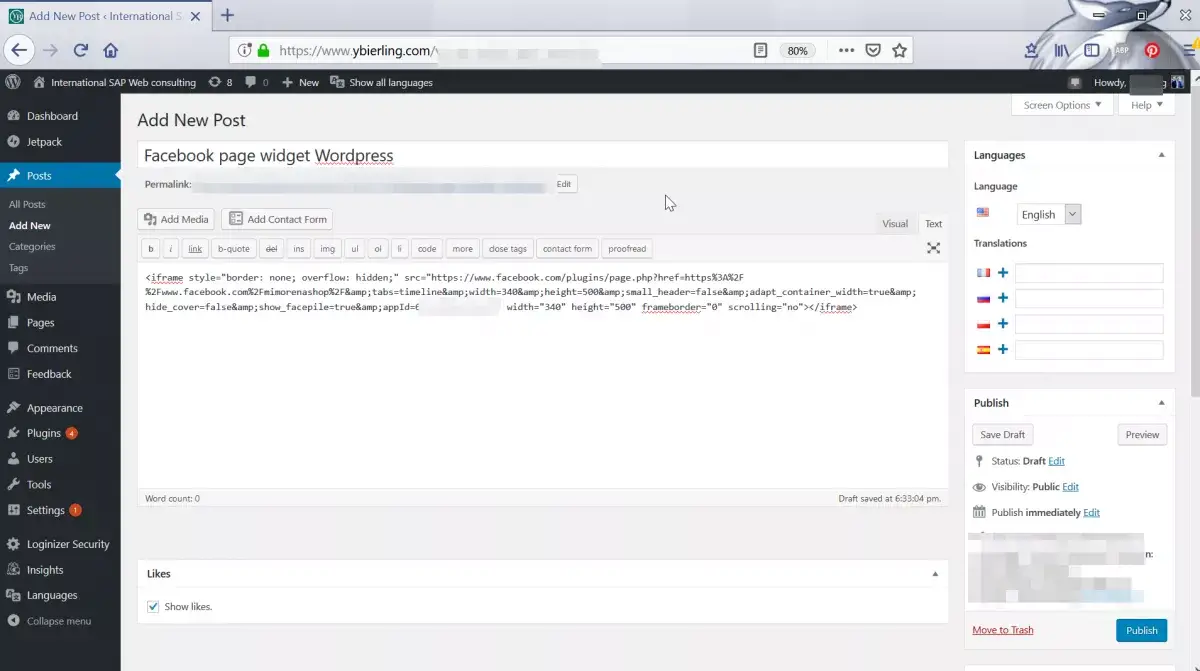
Task: Click the blue Publish button
Action: coord(1141,630)
